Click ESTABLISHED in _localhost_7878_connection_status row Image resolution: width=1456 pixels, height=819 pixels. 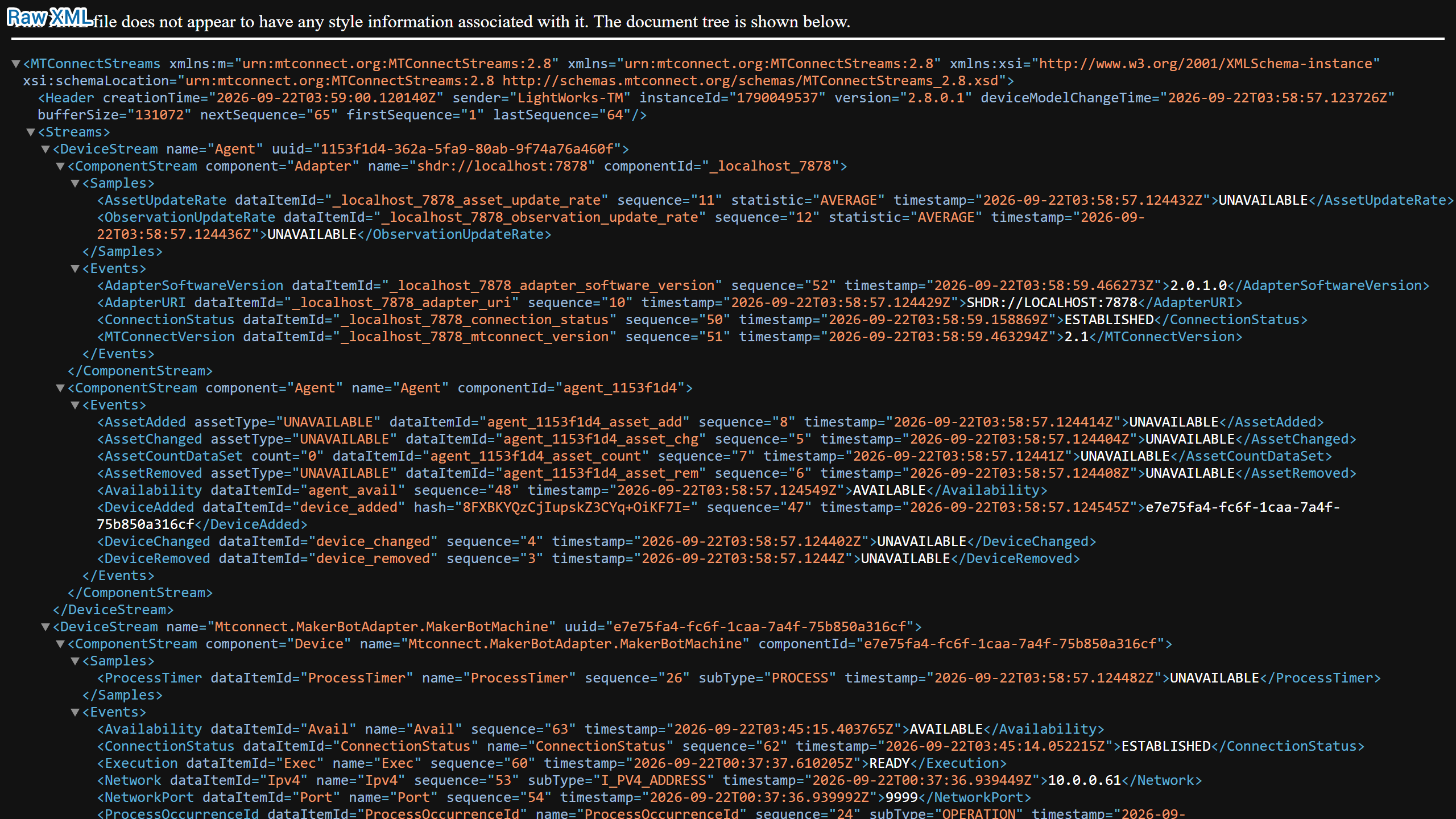(x=1108, y=320)
